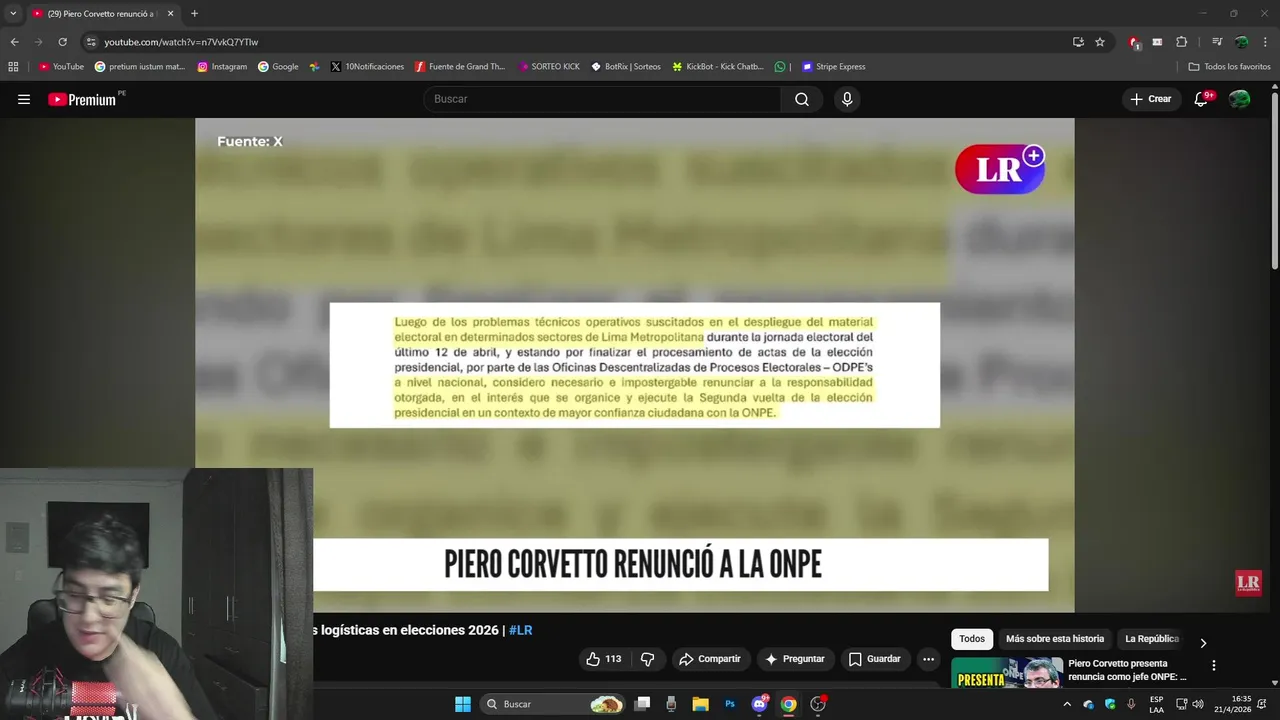Like the video with thumbs up
This screenshot has width=1280, height=720.
click(603, 659)
